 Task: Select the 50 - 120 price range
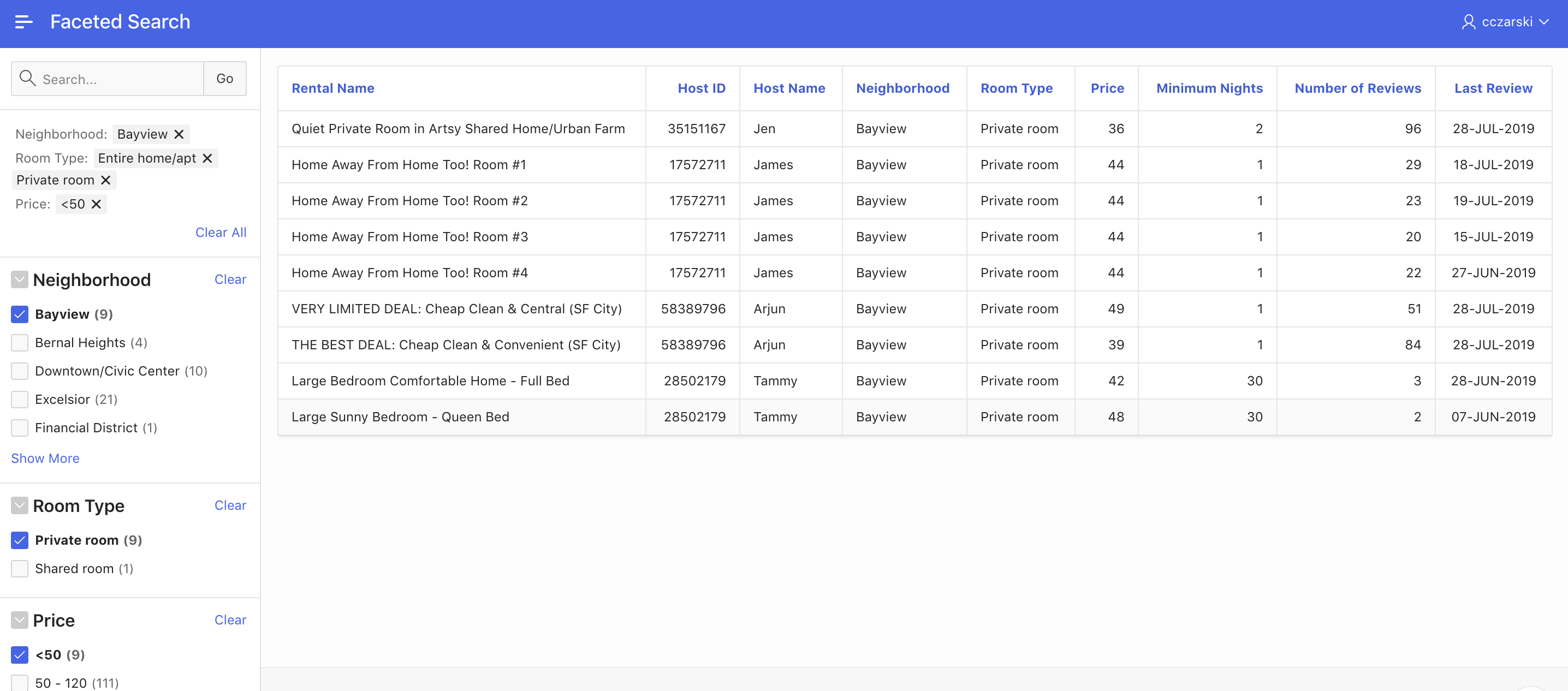point(20,682)
